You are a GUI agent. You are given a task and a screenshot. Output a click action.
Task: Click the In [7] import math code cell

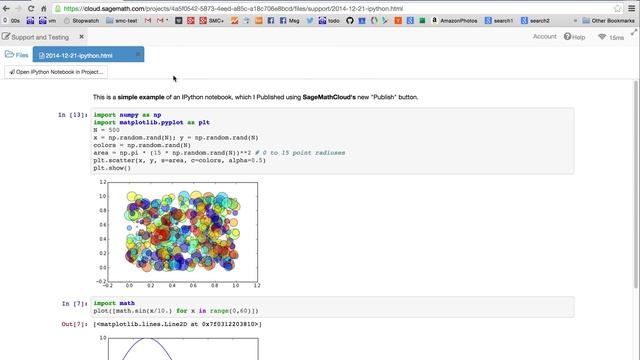332,307
